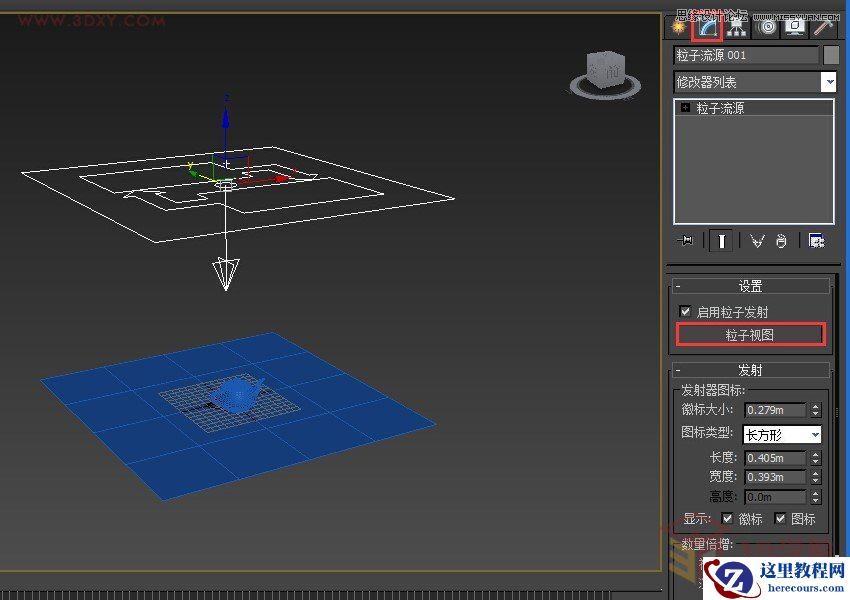This screenshot has height=600, width=850.
Task: Open the Modify panel
Action: point(704,28)
